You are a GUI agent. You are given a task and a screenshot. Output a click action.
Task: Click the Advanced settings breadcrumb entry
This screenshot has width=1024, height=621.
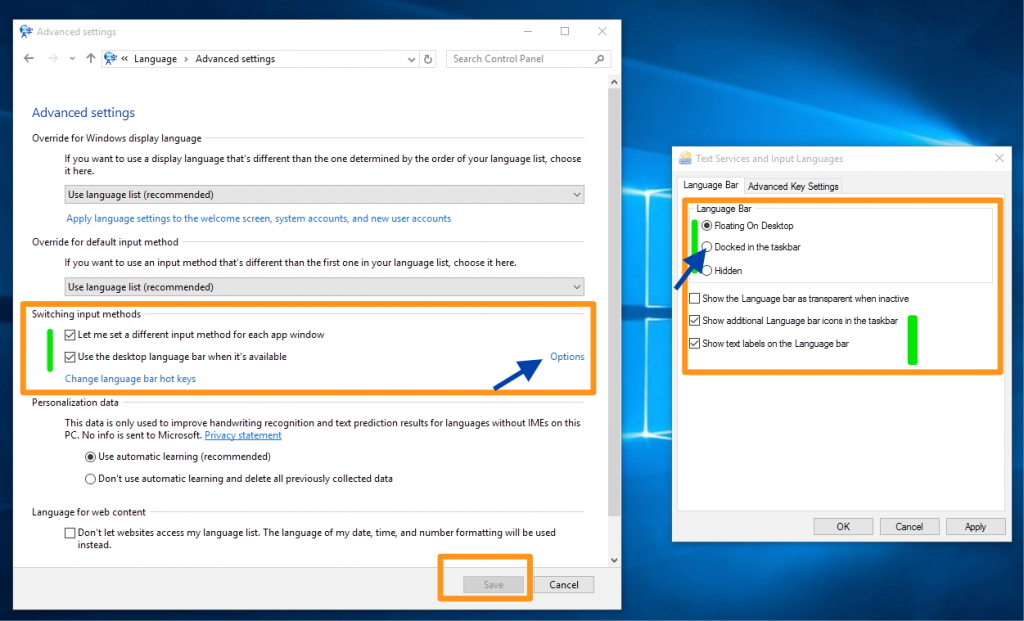click(x=235, y=59)
